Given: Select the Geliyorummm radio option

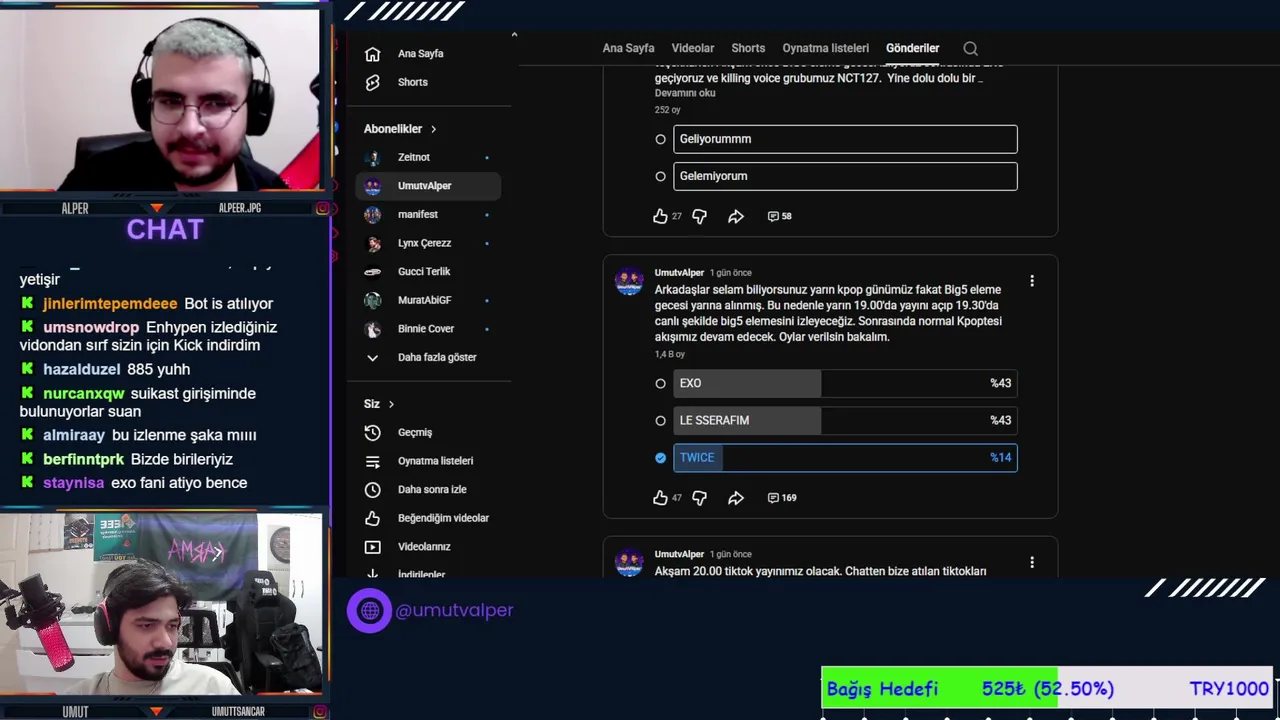Looking at the screenshot, I should [x=660, y=139].
